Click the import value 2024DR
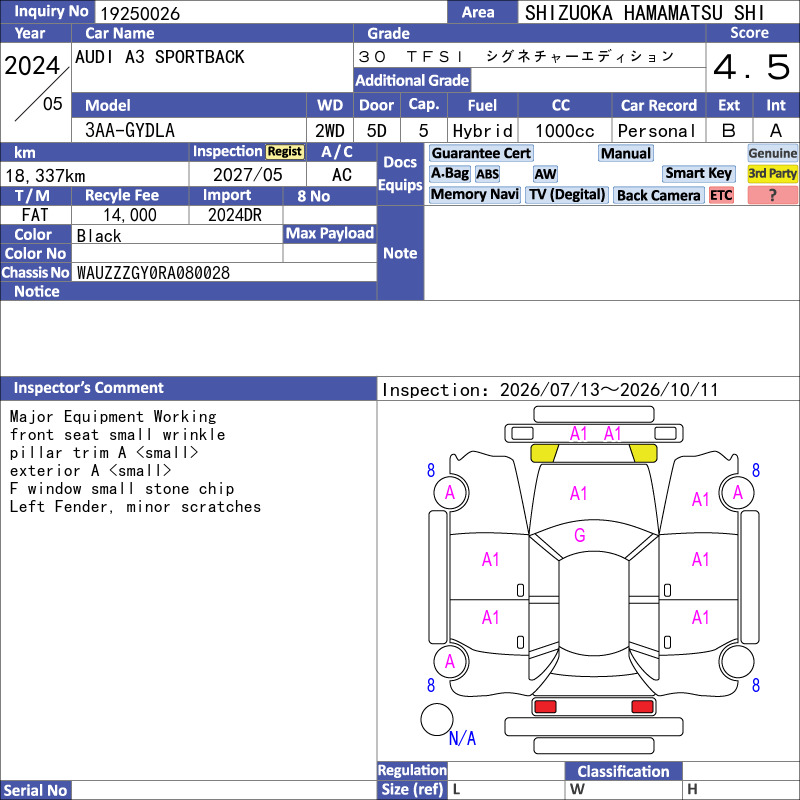Screen dimensions: 800x800 point(235,215)
